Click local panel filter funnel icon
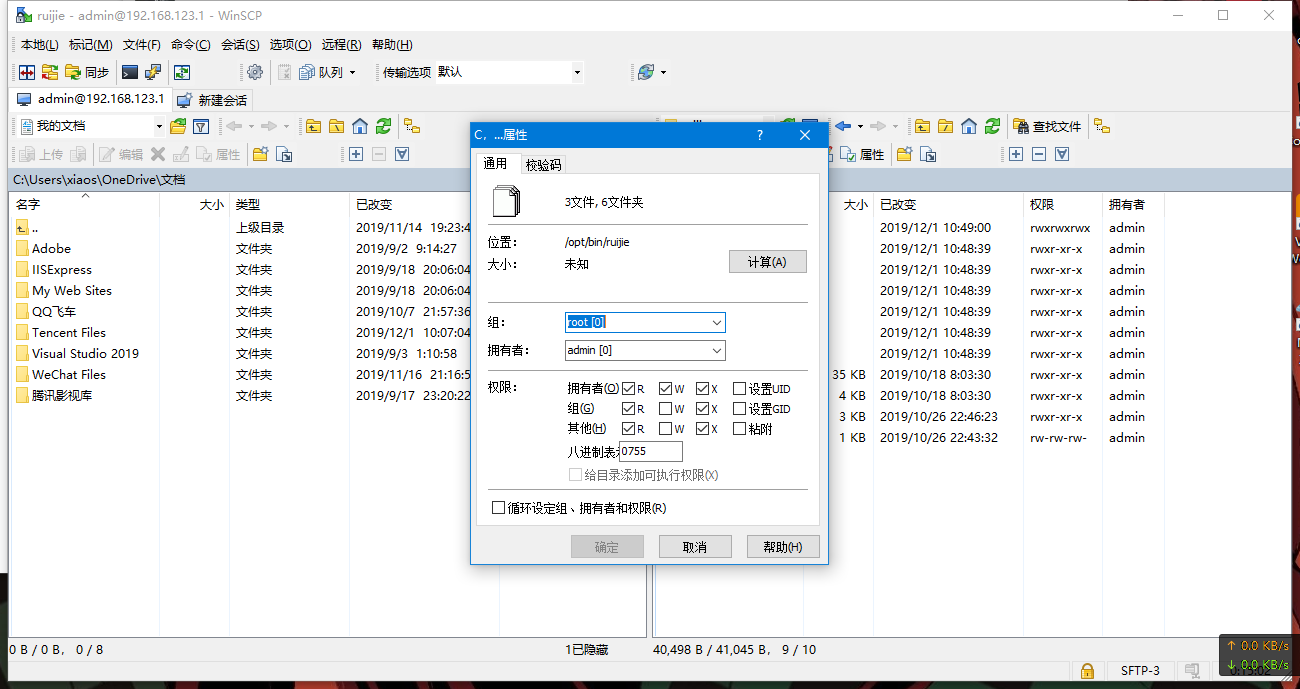 pyautogui.click(x=201, y=126)
